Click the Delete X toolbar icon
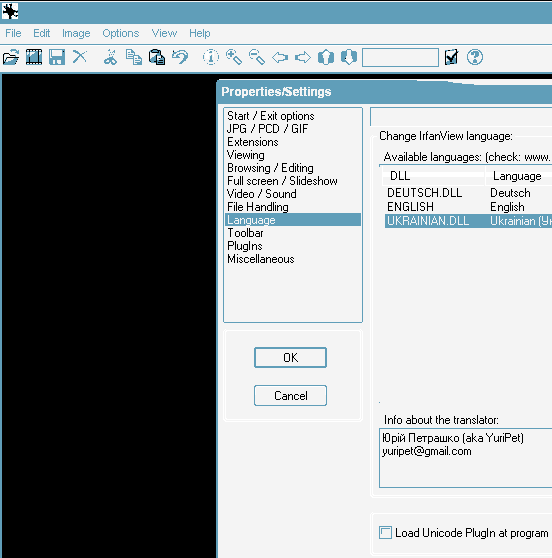Viewport: 552px width, 558px height. (80, 57)
